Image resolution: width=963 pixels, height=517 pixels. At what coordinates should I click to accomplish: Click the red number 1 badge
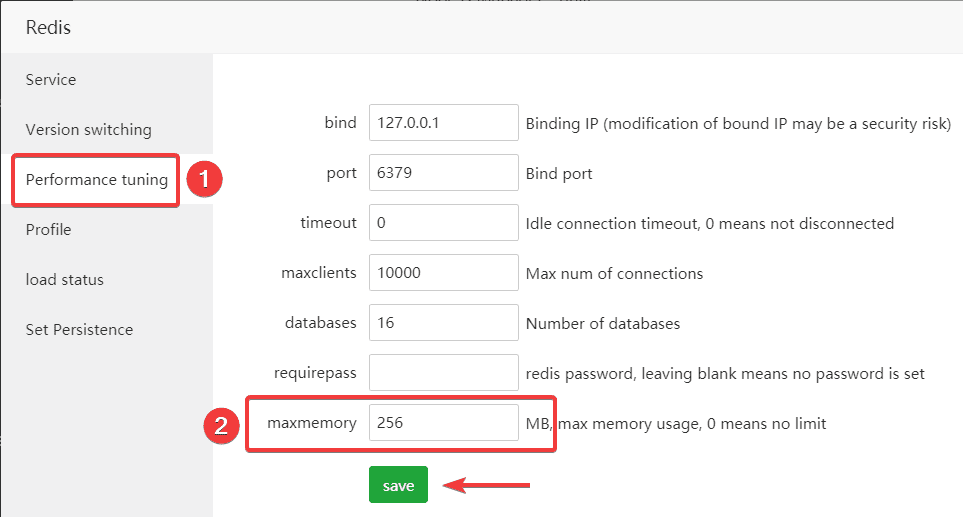[205, 180]
